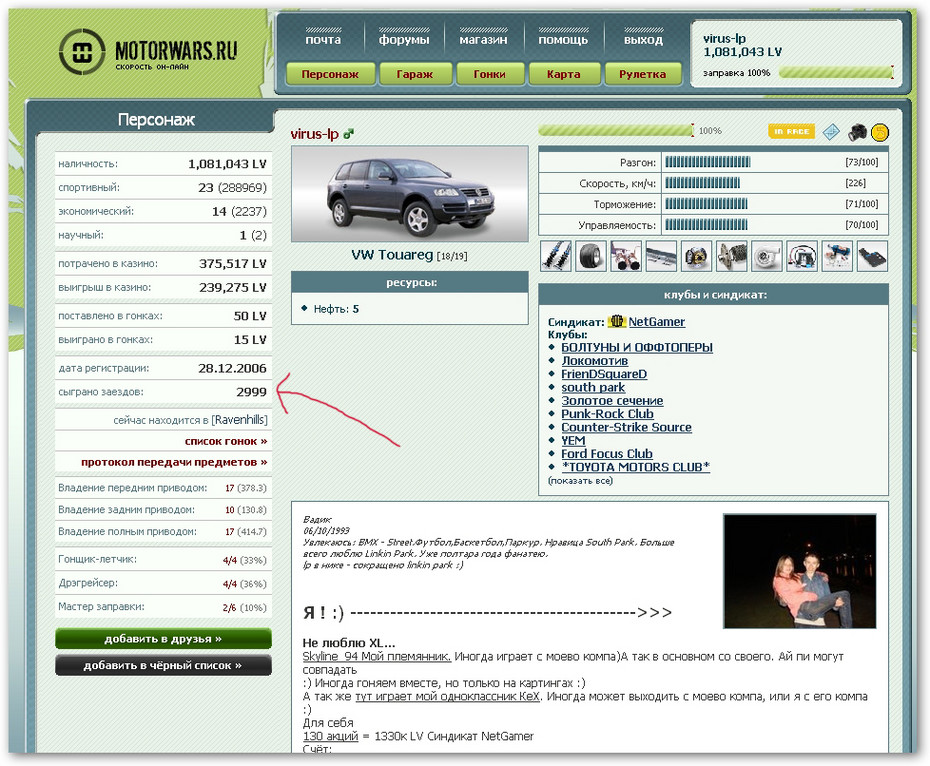Expand clubs list with показать все

(x=580, y=481)
